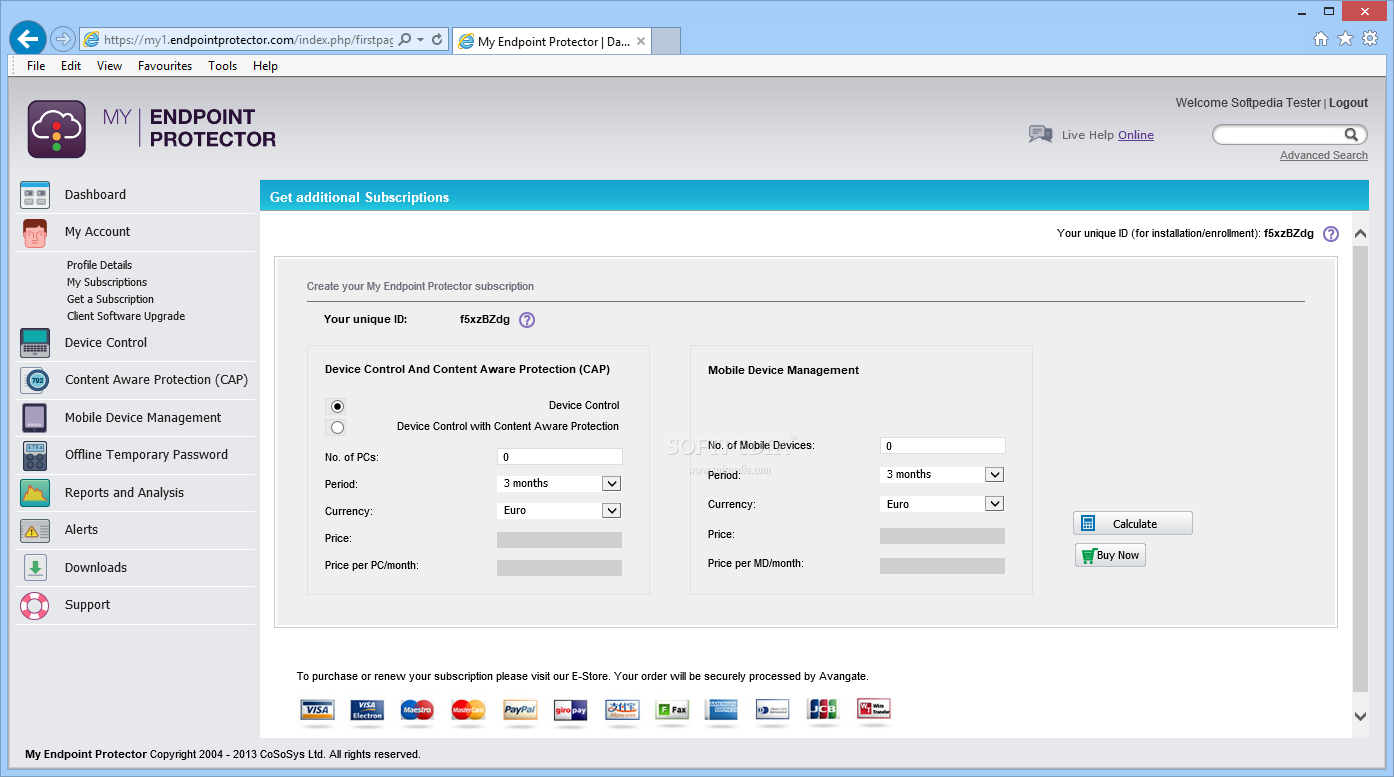Click the American Express payment logo
This screenshot has width=1394, height=777.
coord(721,710)
